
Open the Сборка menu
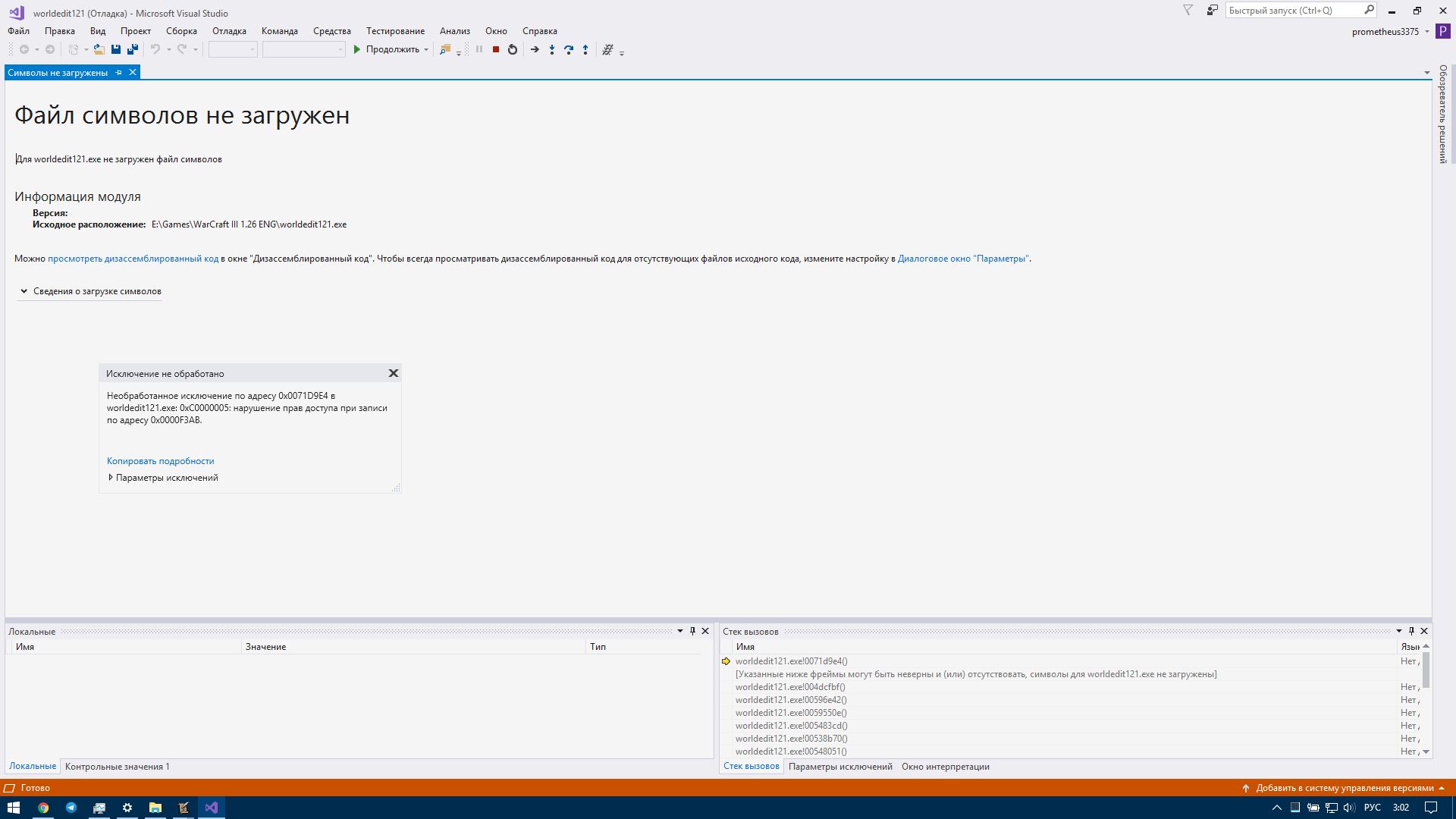pos(181,31)
